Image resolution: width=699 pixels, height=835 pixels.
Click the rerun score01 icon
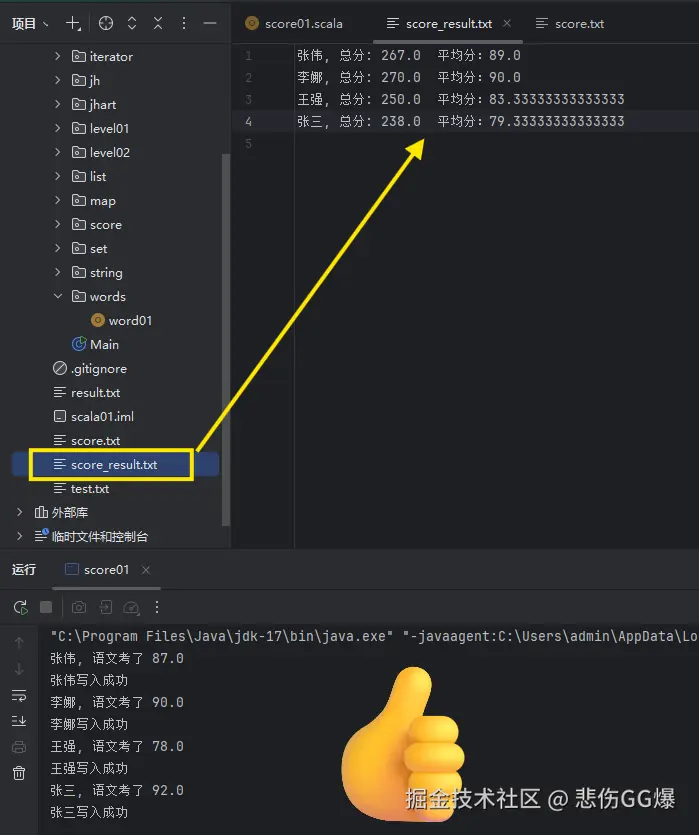pyautogui.click(x=20, y=607)
